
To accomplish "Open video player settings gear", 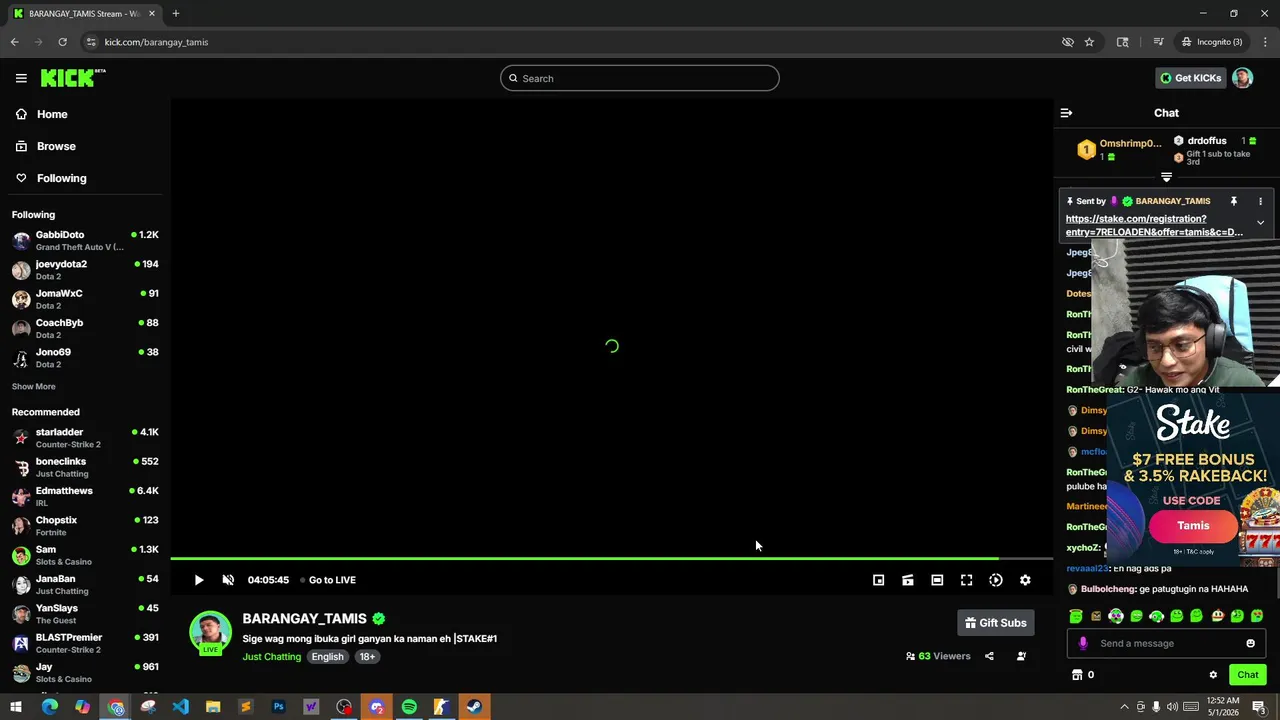I will [x=1025, y=580].
